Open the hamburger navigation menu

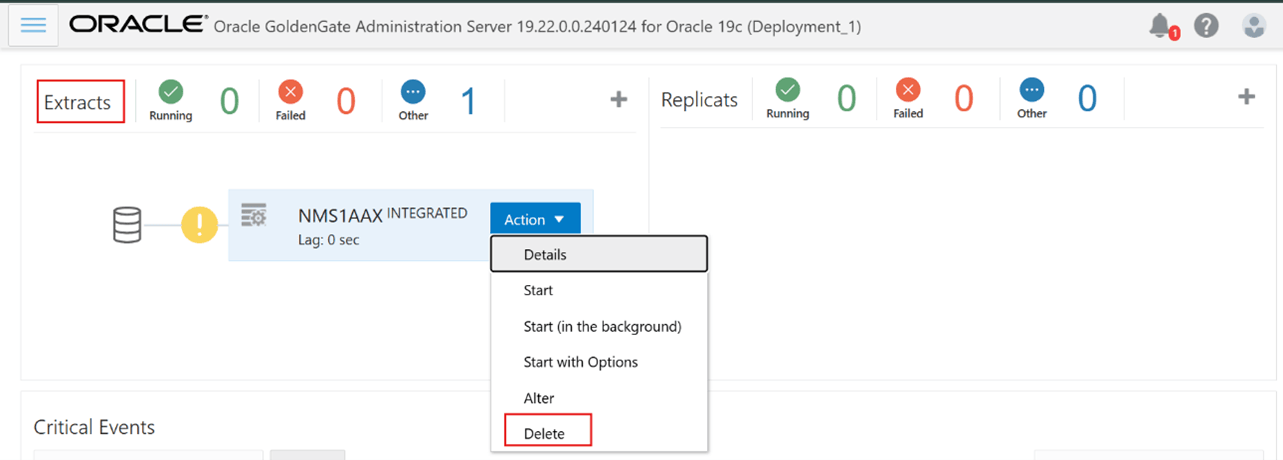click(x=33, y=25)
